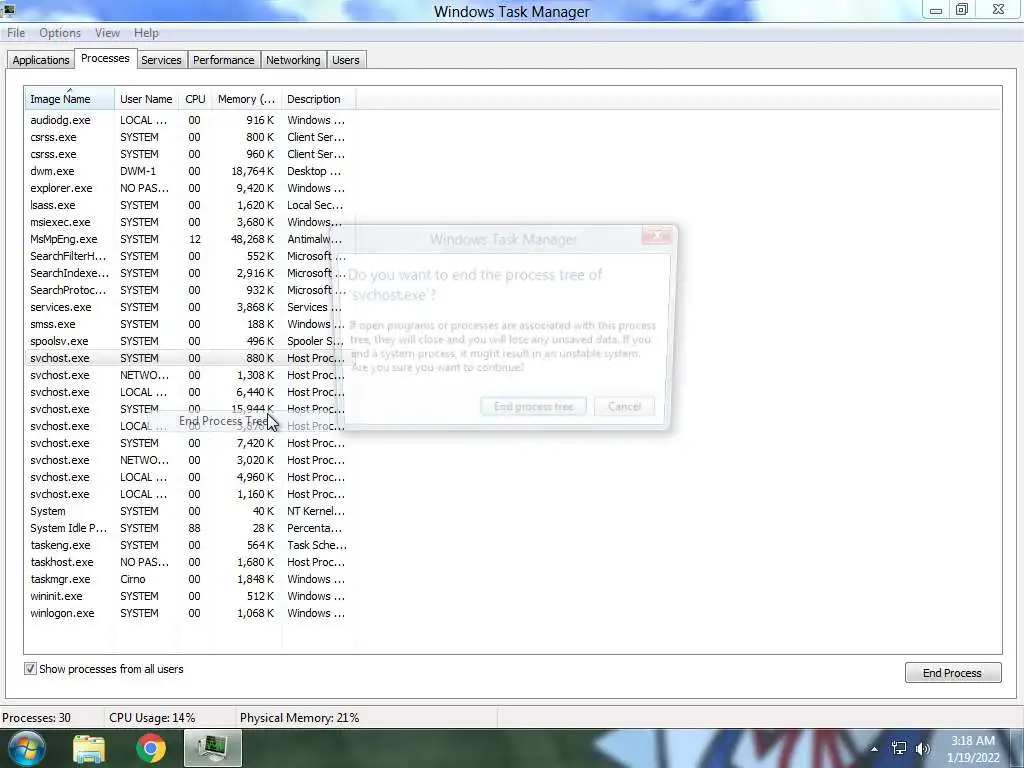Click the NT Kernel... description cell

point(315,511)
